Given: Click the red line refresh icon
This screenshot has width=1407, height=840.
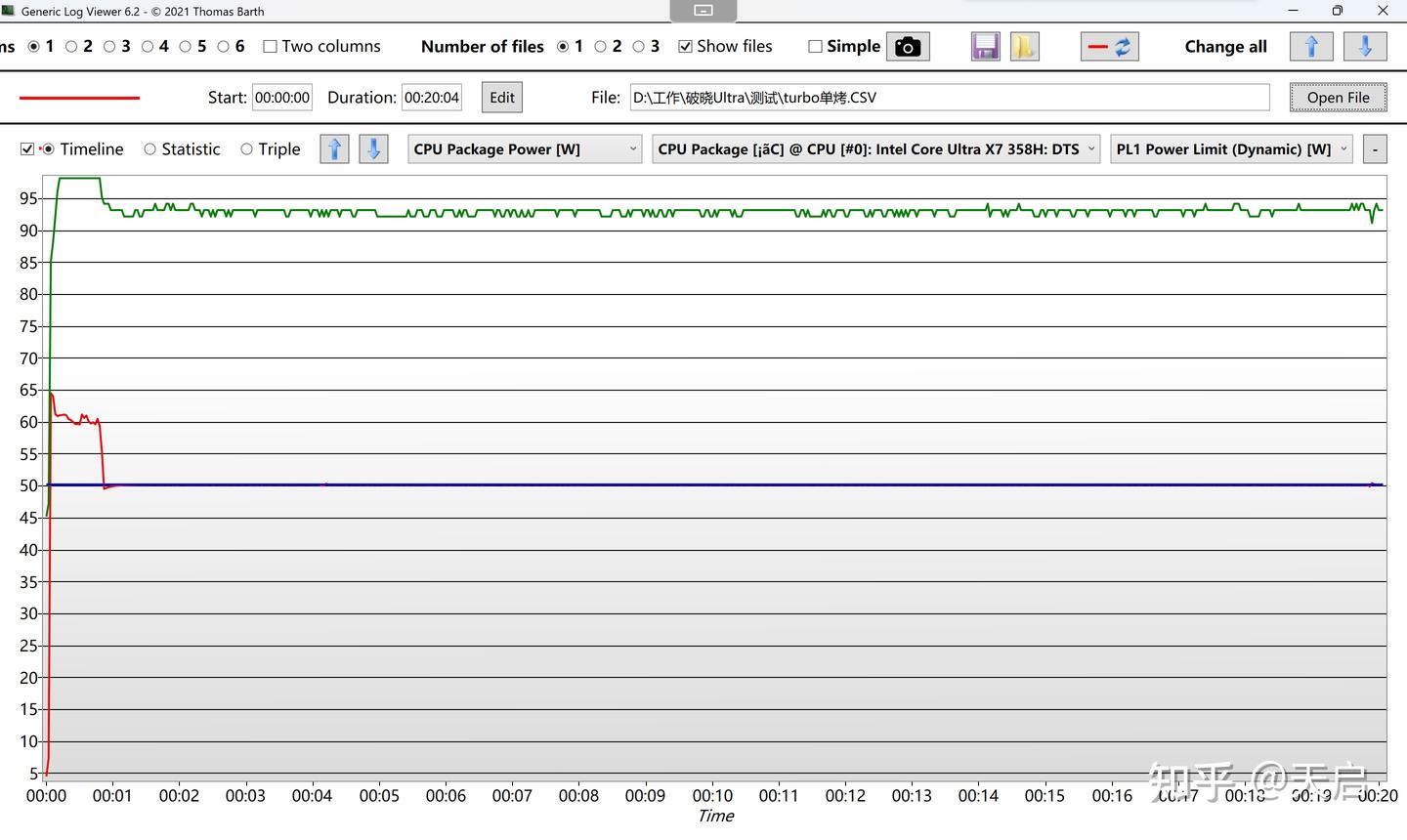Looking at the screenshot, I should 1109,47.
